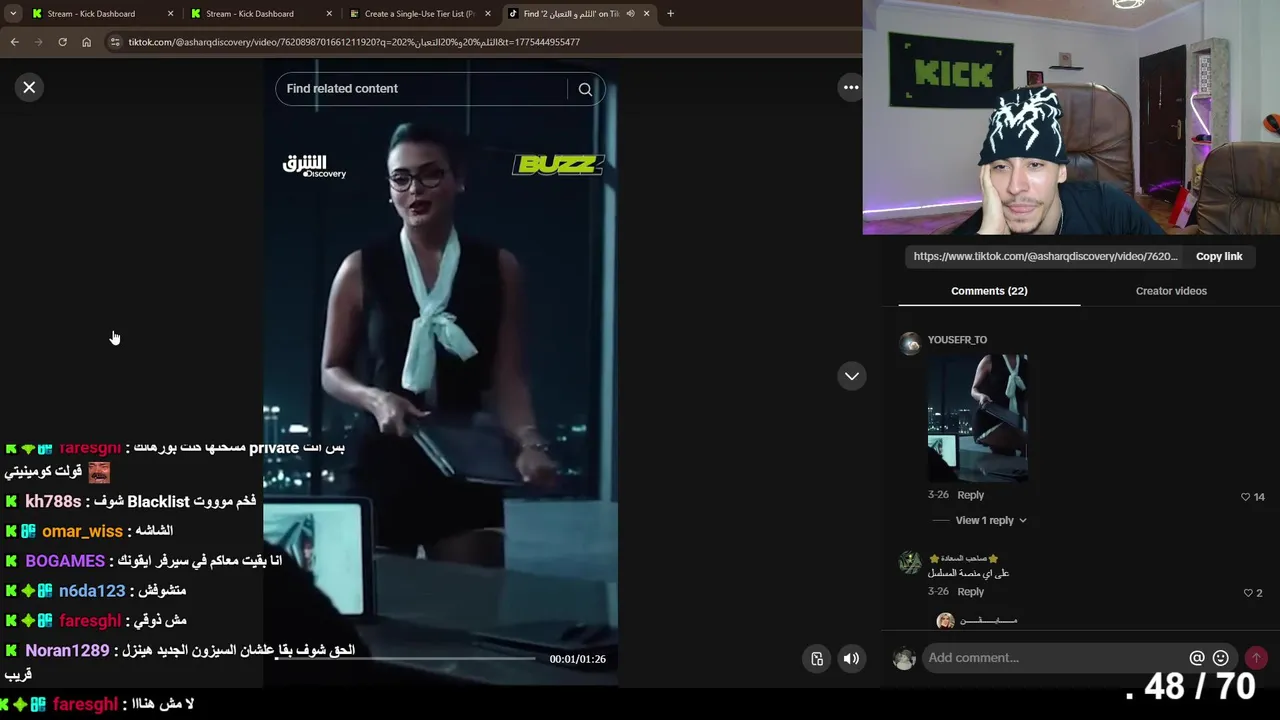This screenshot has height=720, width=1280.
Task: View site information icon in address bar
Action: [115, 42]
